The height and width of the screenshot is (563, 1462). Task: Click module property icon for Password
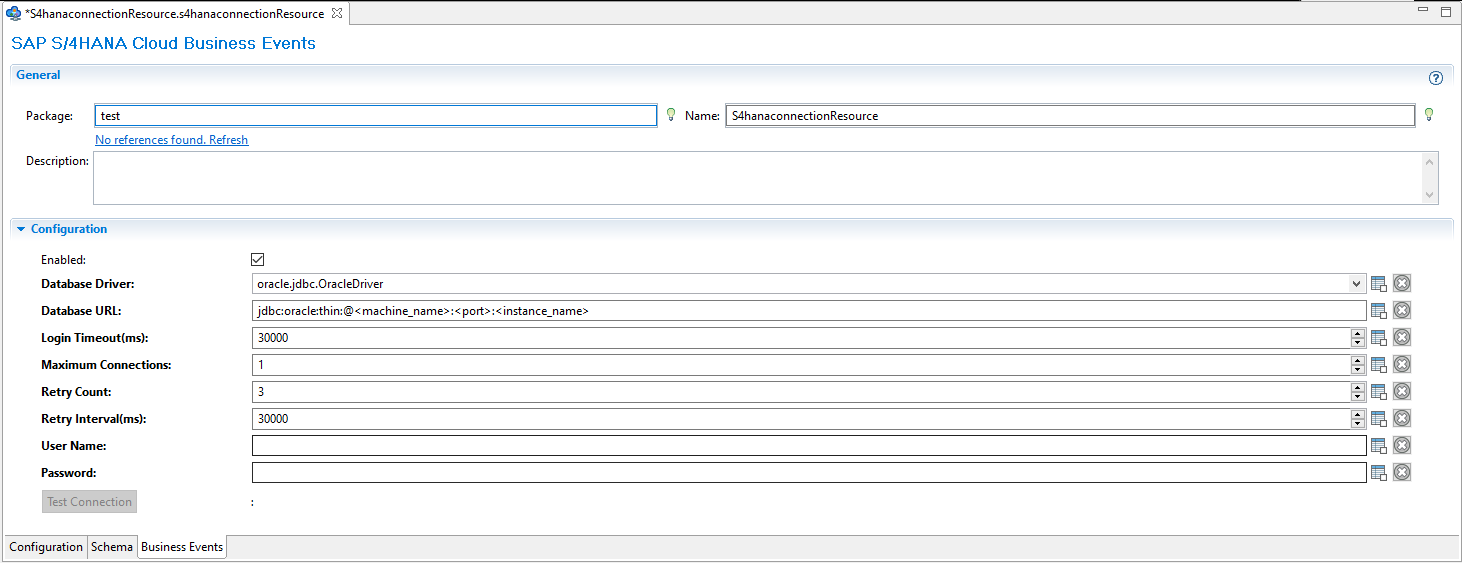(1379, 473)
